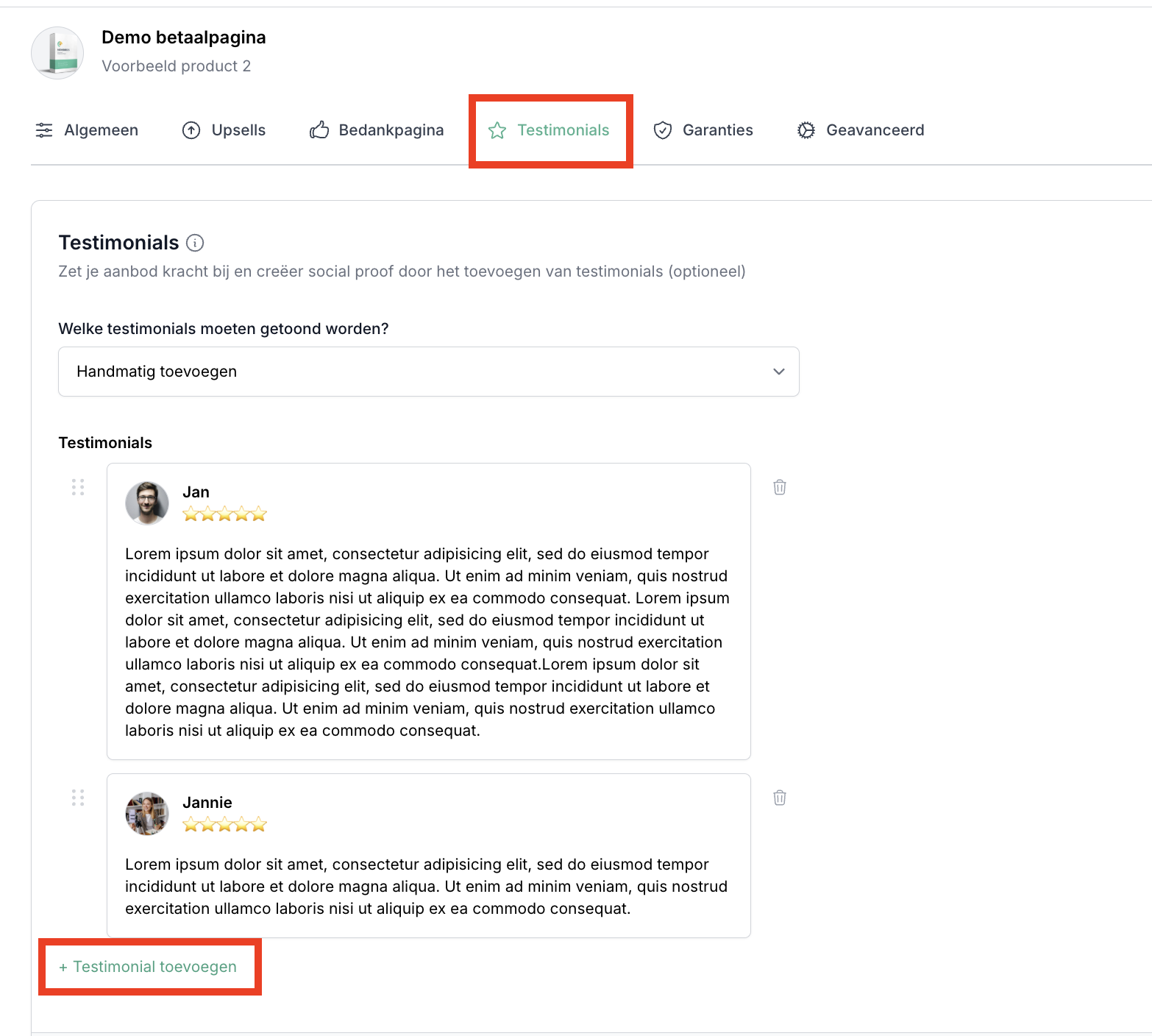Click Jannie's five-star rating
Screen dimensions: 1152x1036
[224, 825]
